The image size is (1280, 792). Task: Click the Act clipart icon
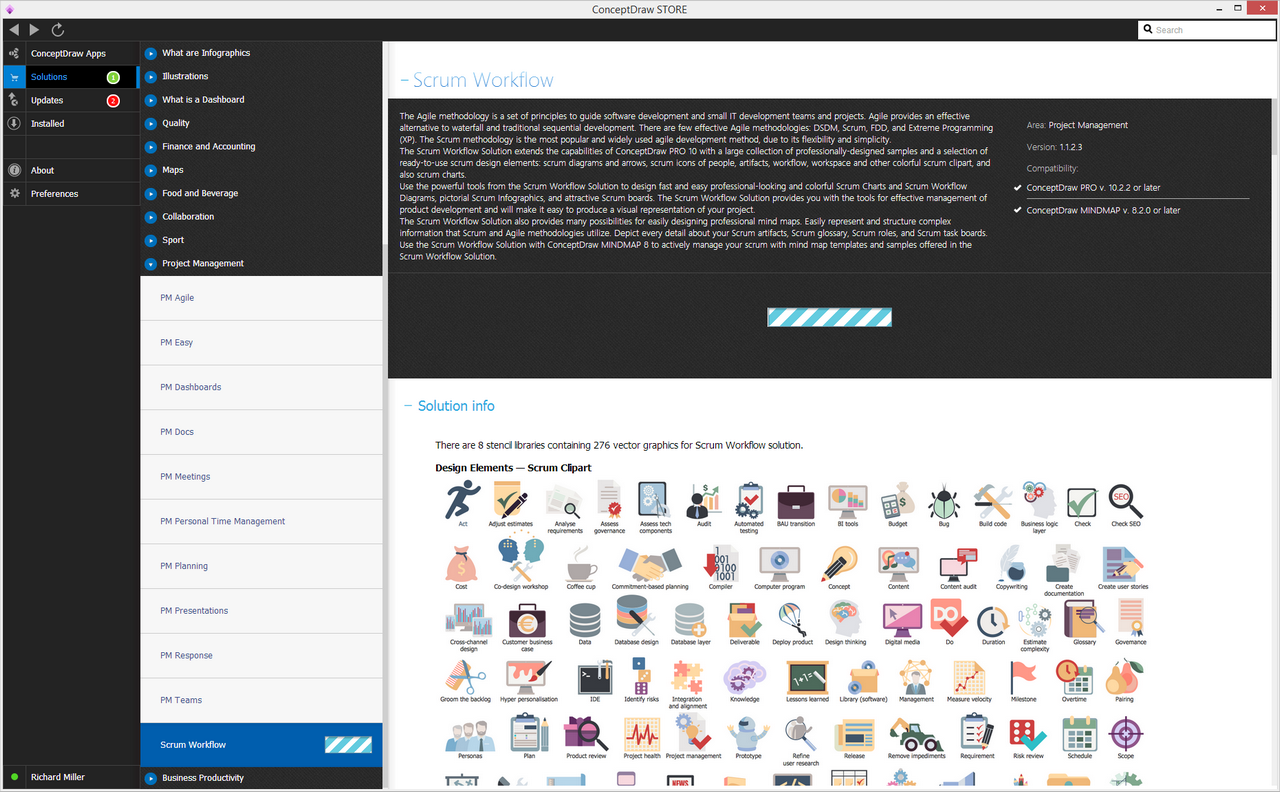point(463,499)
